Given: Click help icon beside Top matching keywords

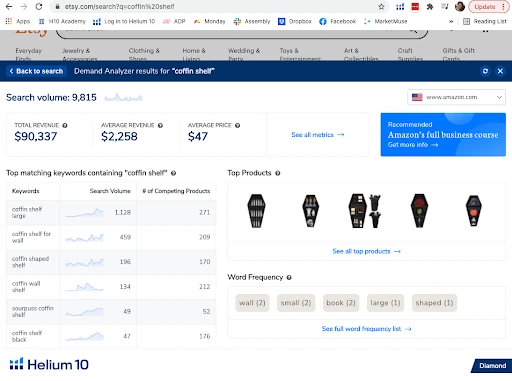Looking at the screenshot, I should point(173,173).
